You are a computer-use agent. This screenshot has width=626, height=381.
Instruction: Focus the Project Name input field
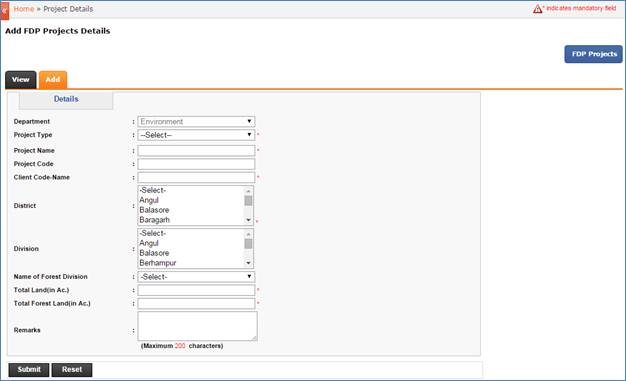(196, 151)
